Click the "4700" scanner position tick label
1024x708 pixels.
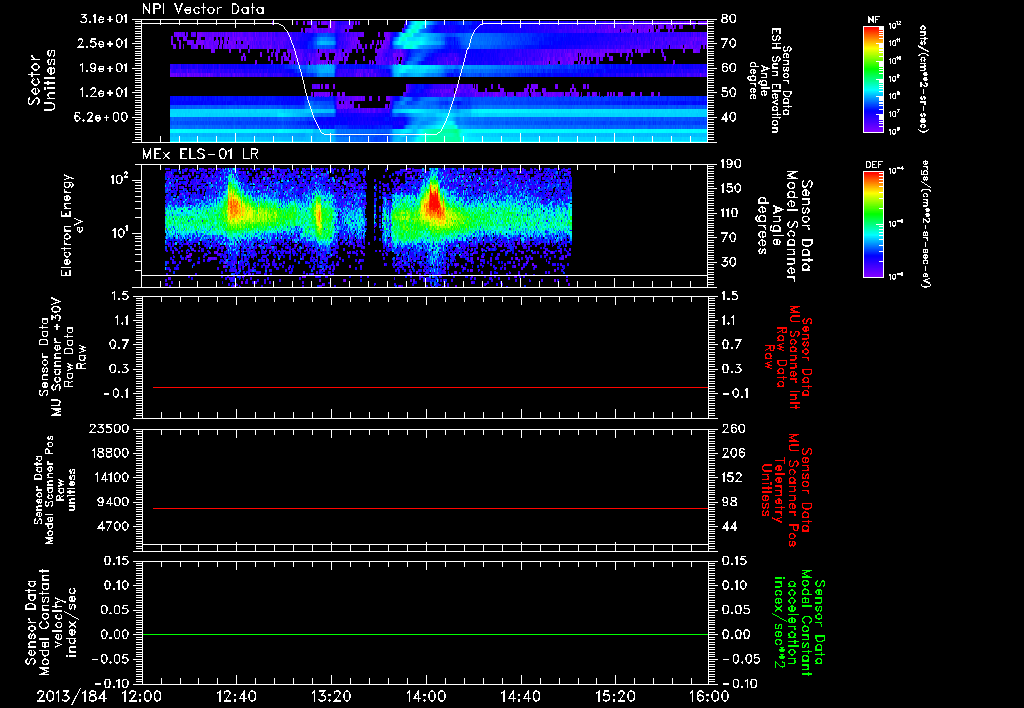tap(112, 526)
